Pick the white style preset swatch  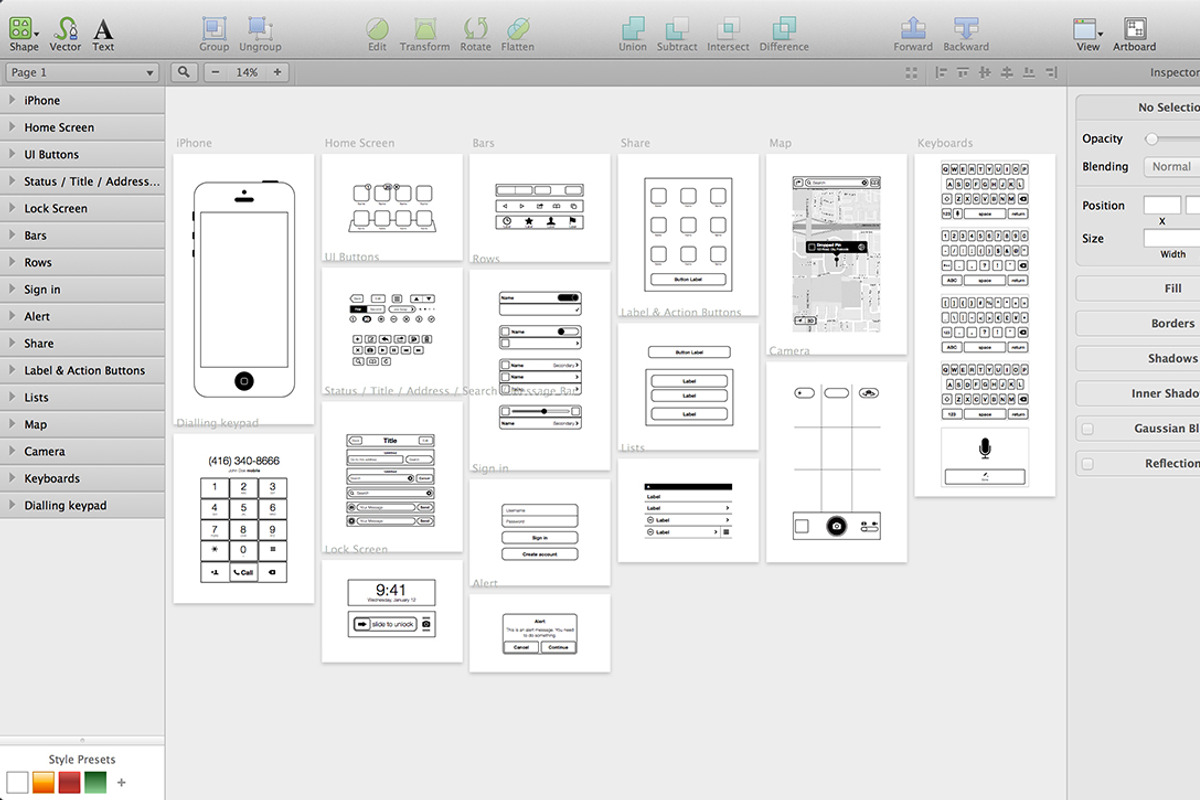17,782
